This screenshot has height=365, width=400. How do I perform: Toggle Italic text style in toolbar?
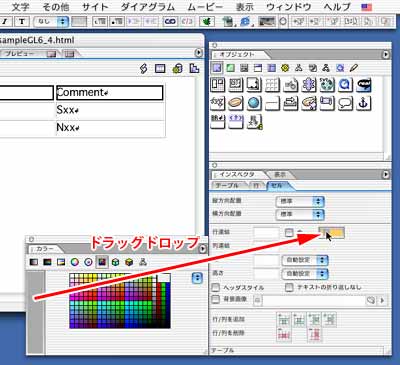(5, 22)
